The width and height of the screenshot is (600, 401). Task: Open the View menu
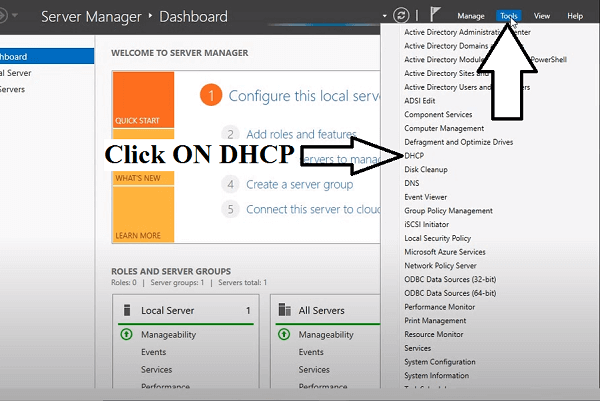click(x=542, y=16)
